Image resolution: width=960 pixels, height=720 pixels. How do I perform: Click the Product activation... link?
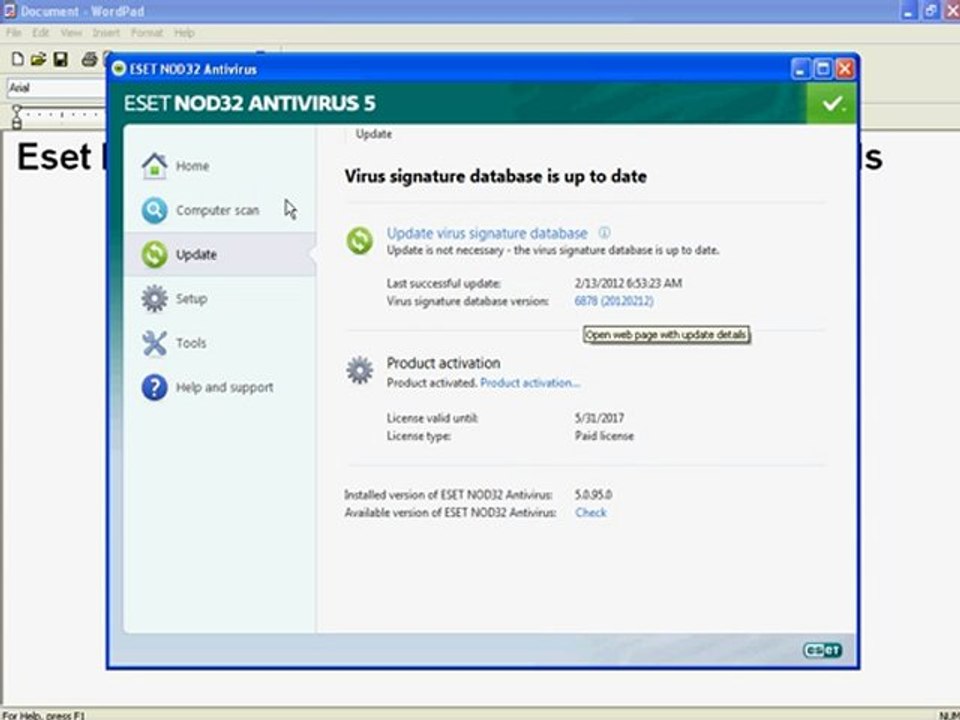click(530, 383)
